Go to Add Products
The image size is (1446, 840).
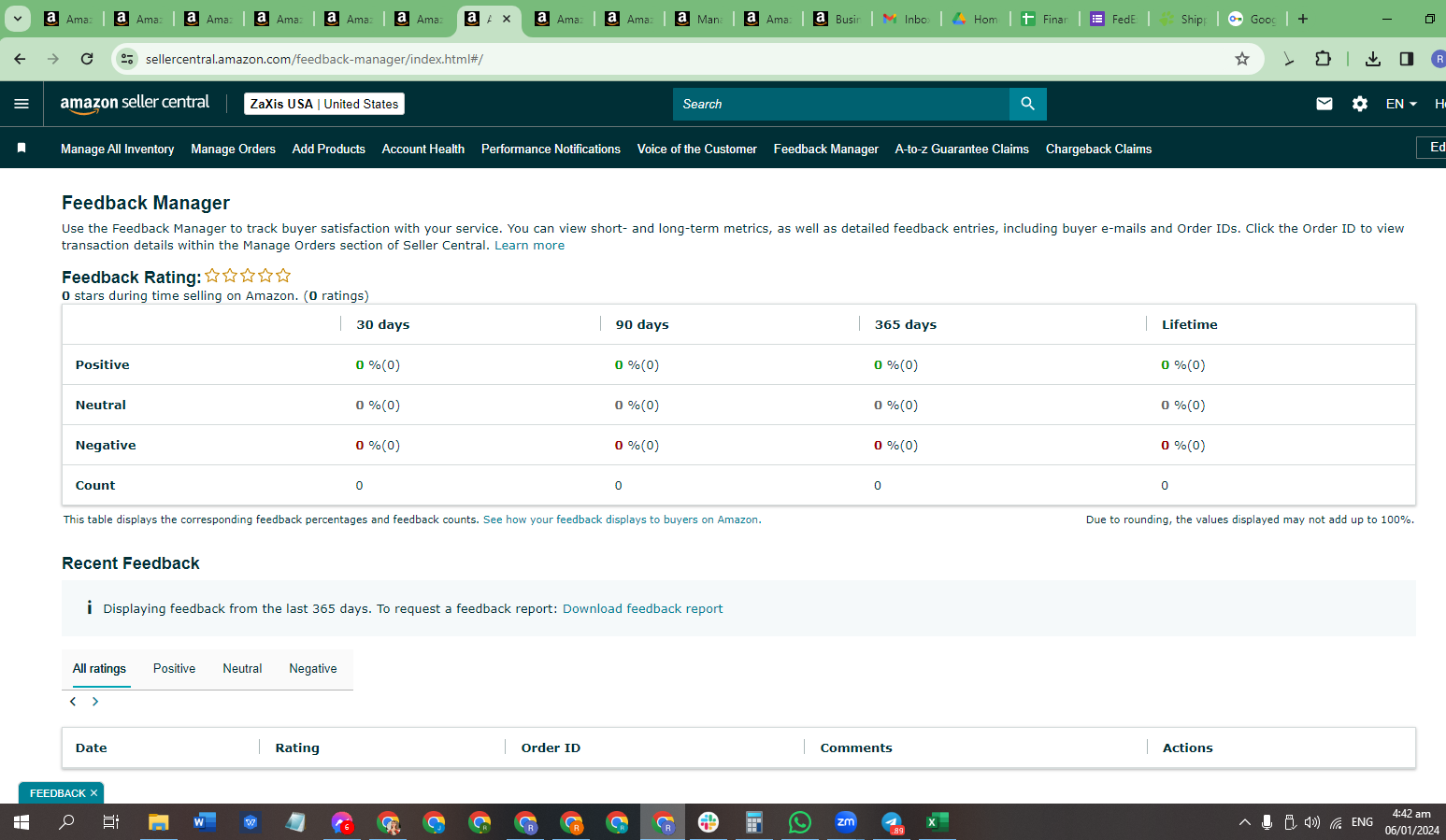(x=328, y=149)
